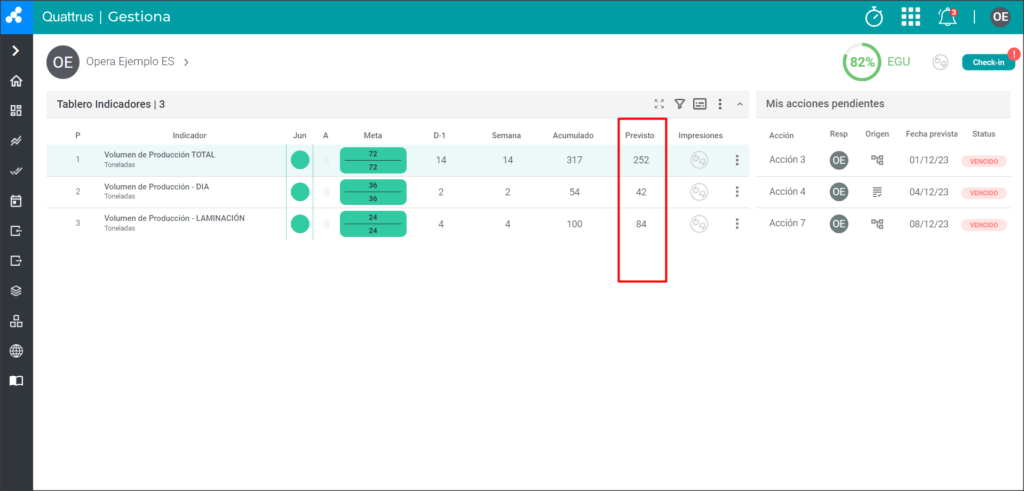Expand Opera Ejemplo ES breadcrumb chevron
This screenshot has height=491, width=1024.
(x=186, y=63)
